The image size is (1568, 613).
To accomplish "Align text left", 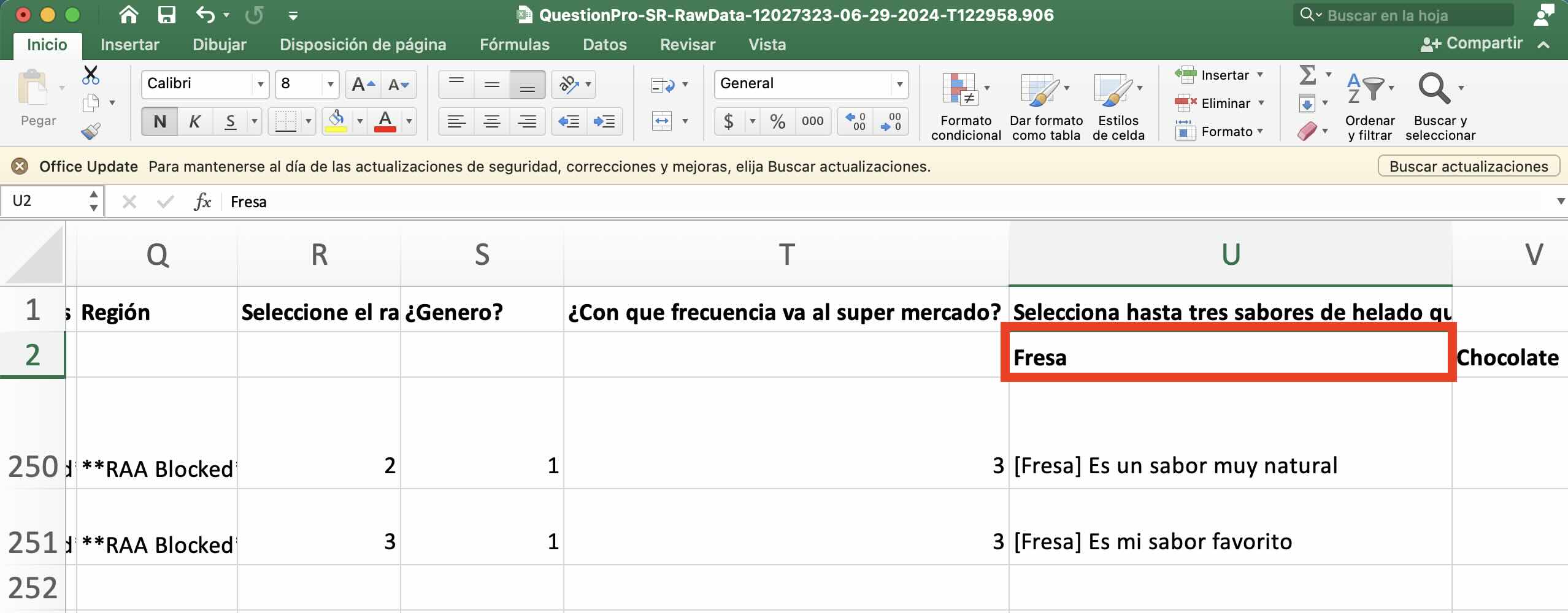I will click(456, 121).
